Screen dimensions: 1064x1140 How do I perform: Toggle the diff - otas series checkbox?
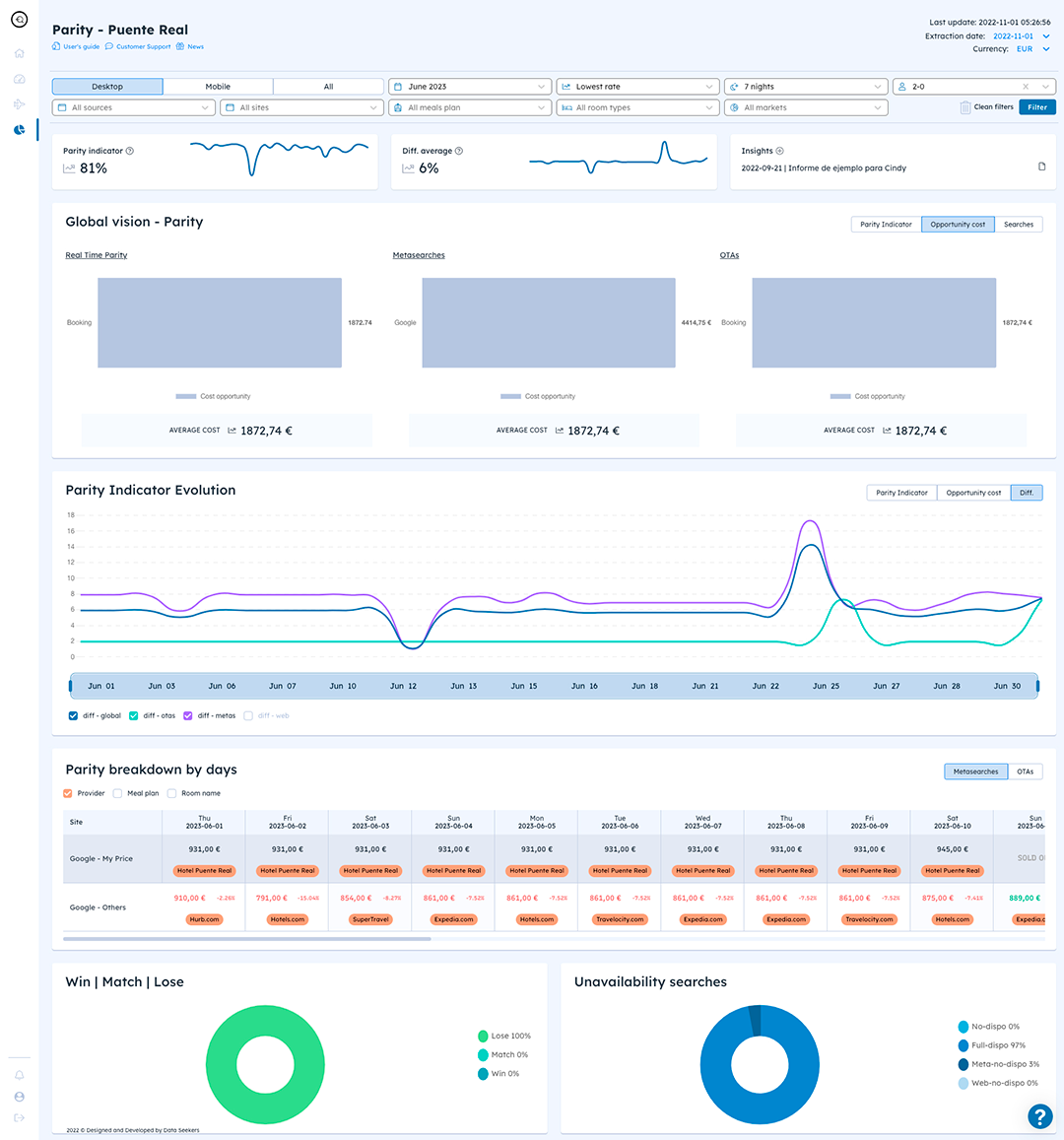133,715
